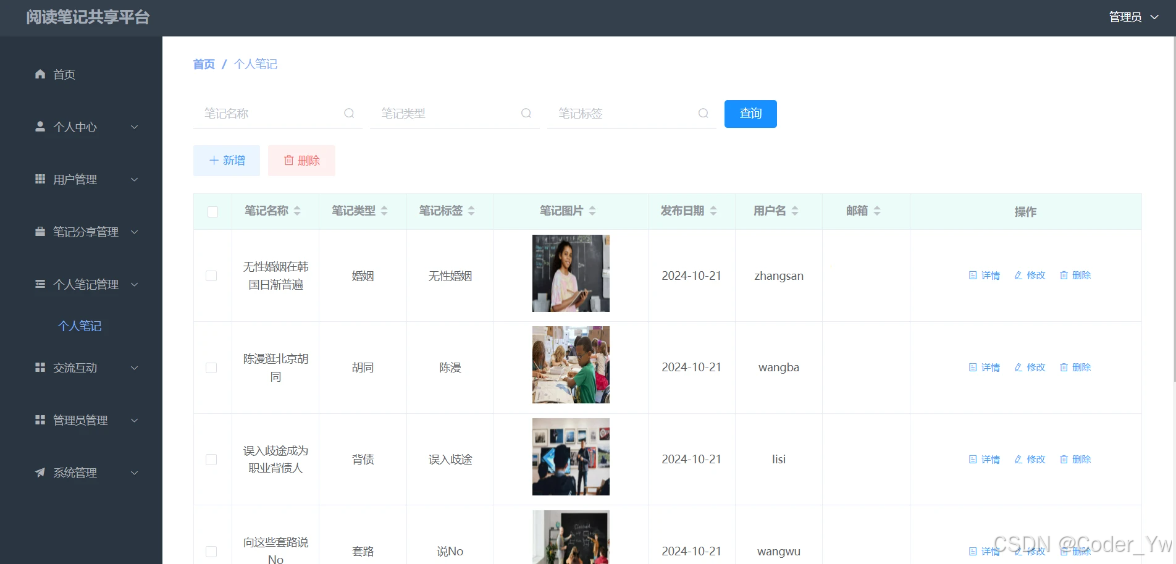Expand 管理员管理 submenu chevron

tap(135, 420)
